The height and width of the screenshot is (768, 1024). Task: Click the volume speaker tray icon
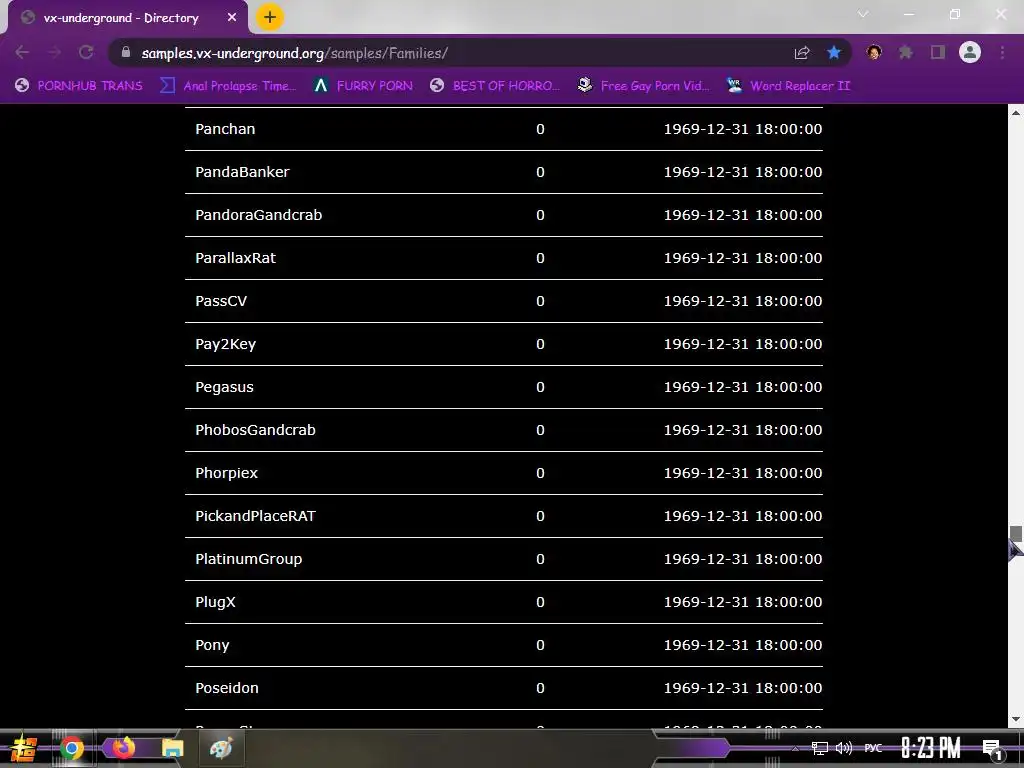[x=844, y=748]
